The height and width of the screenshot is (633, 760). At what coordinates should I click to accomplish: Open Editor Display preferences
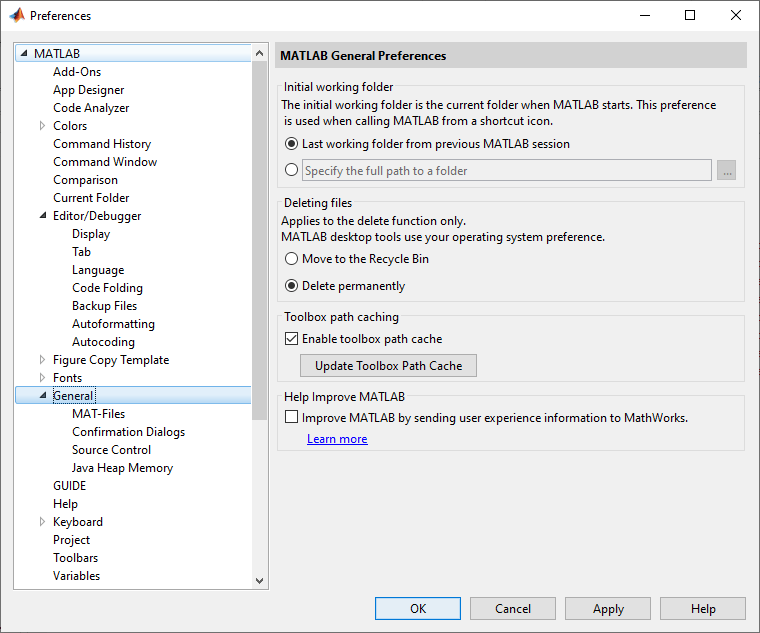click(91, 234)
